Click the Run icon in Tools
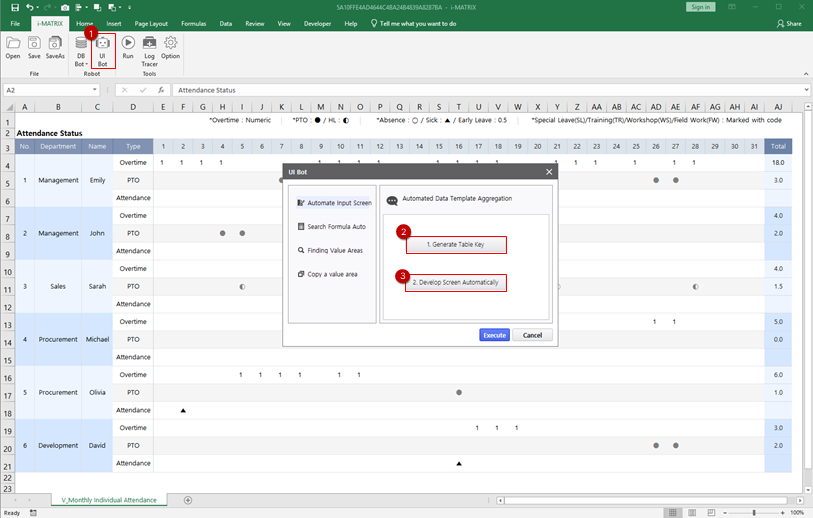The height and width of the screenshot is (518, 813). click(128, 48)
